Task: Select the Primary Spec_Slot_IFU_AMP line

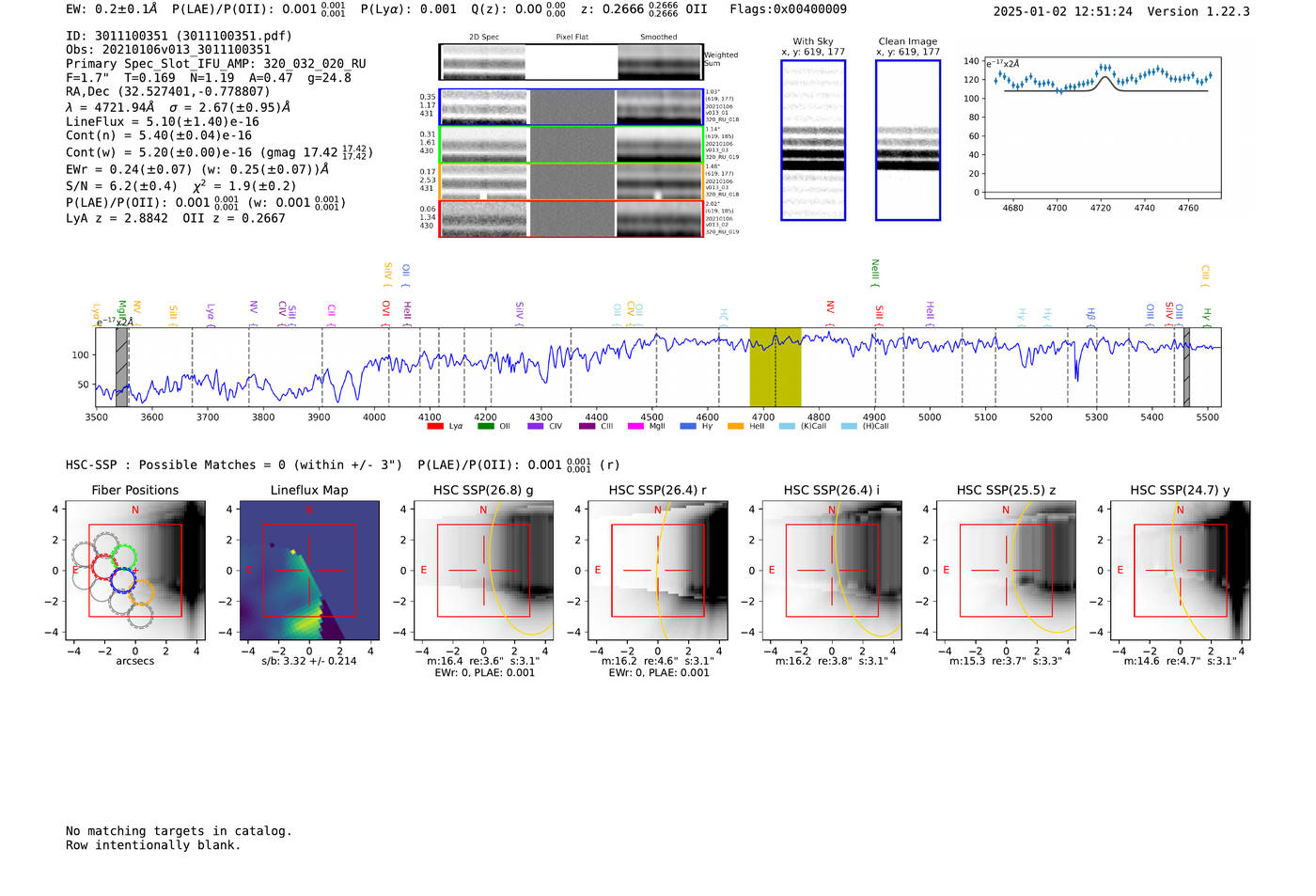Action: point(216,64)
